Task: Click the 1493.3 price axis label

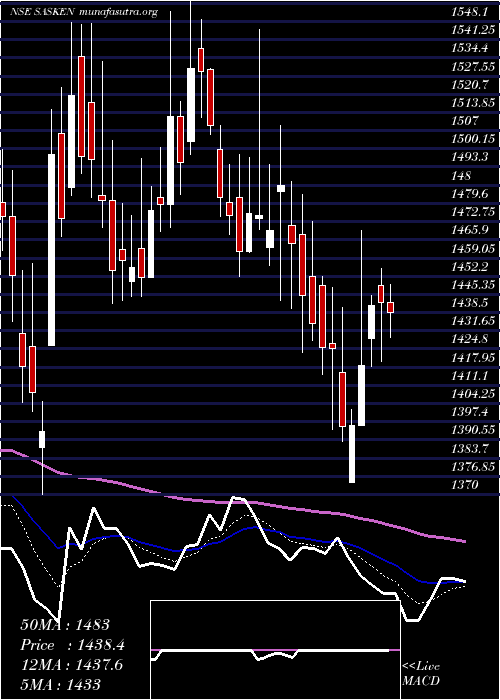Action: (x=472, y=158)
